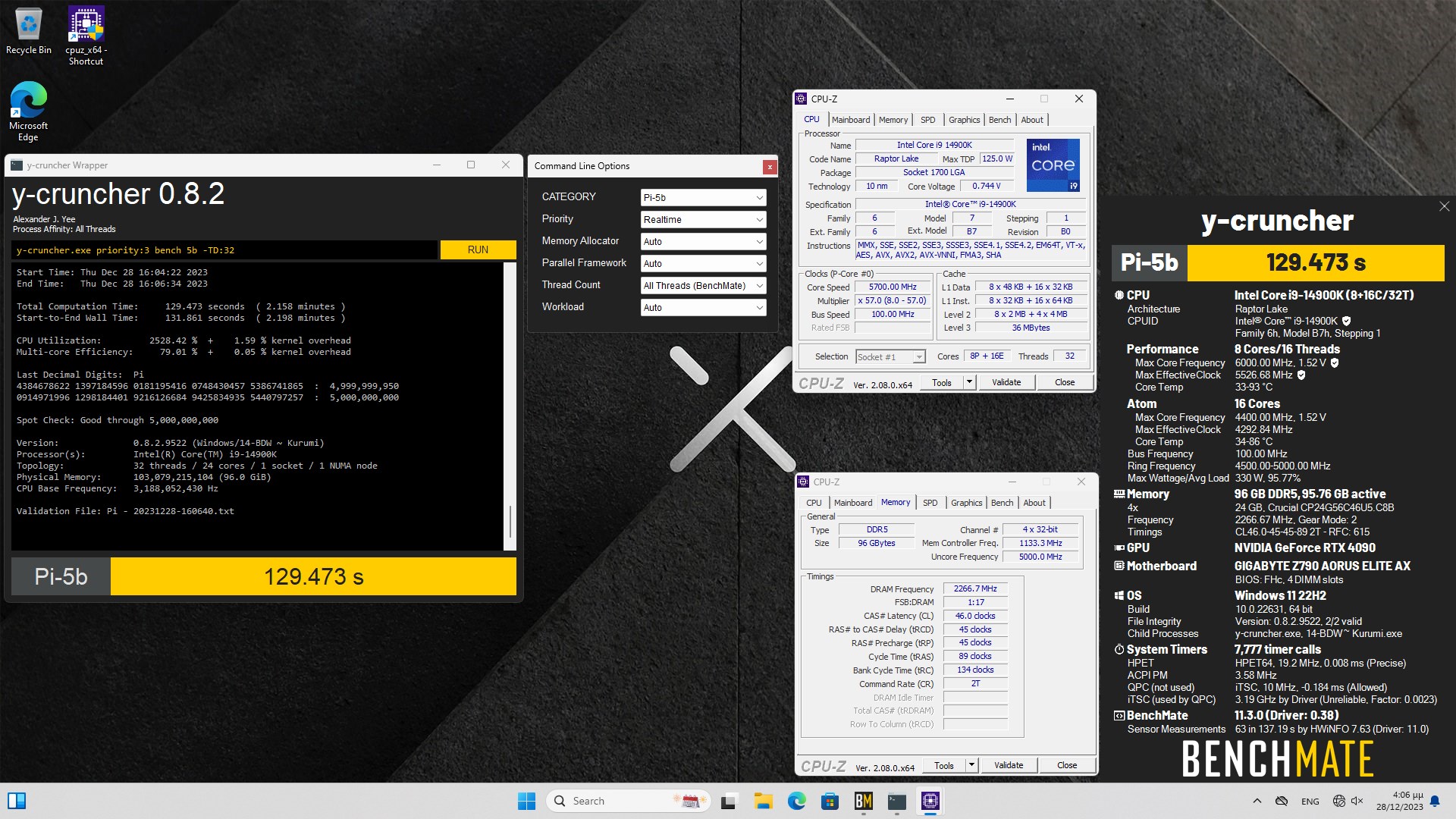Click the yellow RUN button

[x=478, y=249]
